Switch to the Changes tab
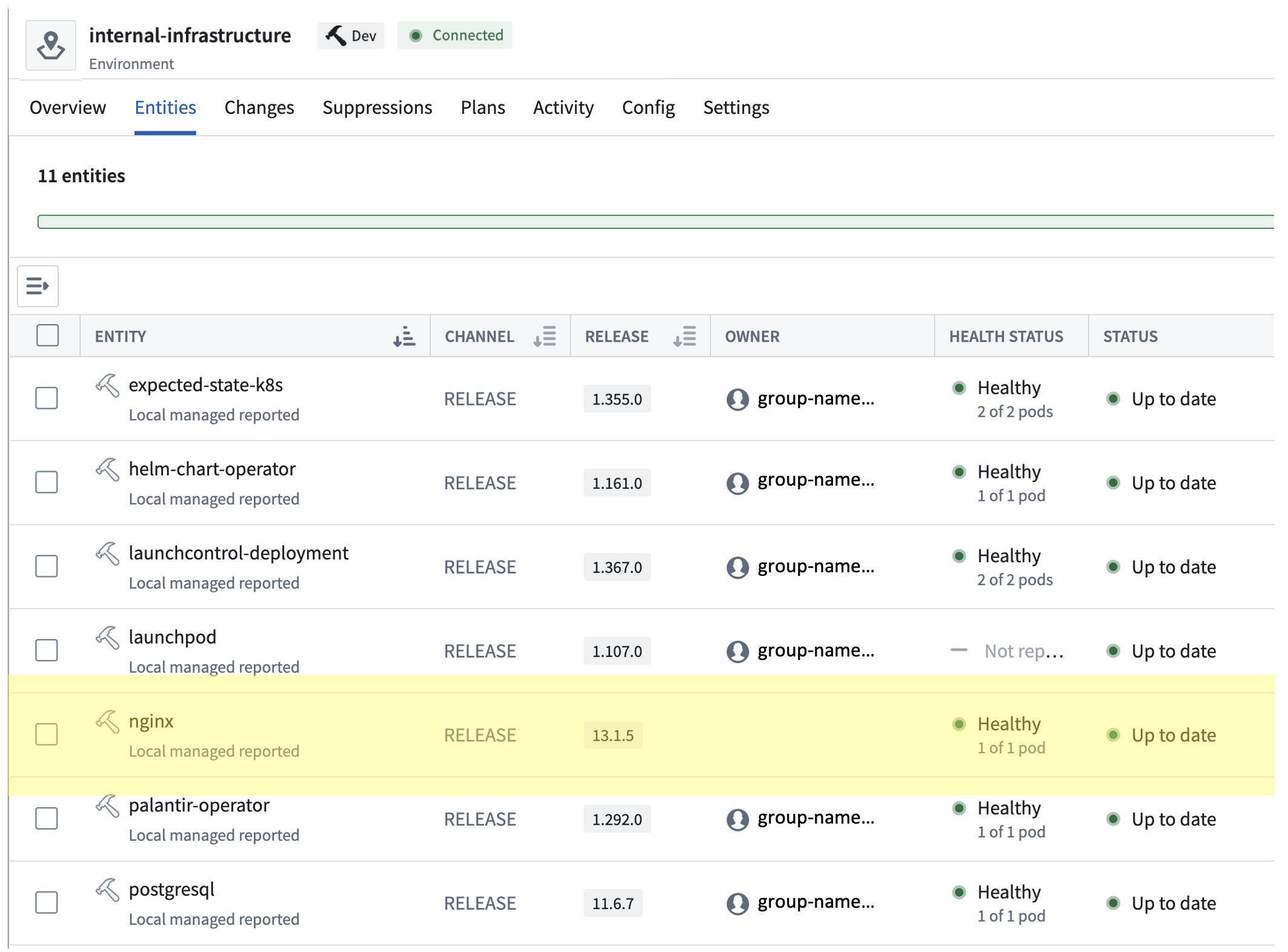 (259, 107)
